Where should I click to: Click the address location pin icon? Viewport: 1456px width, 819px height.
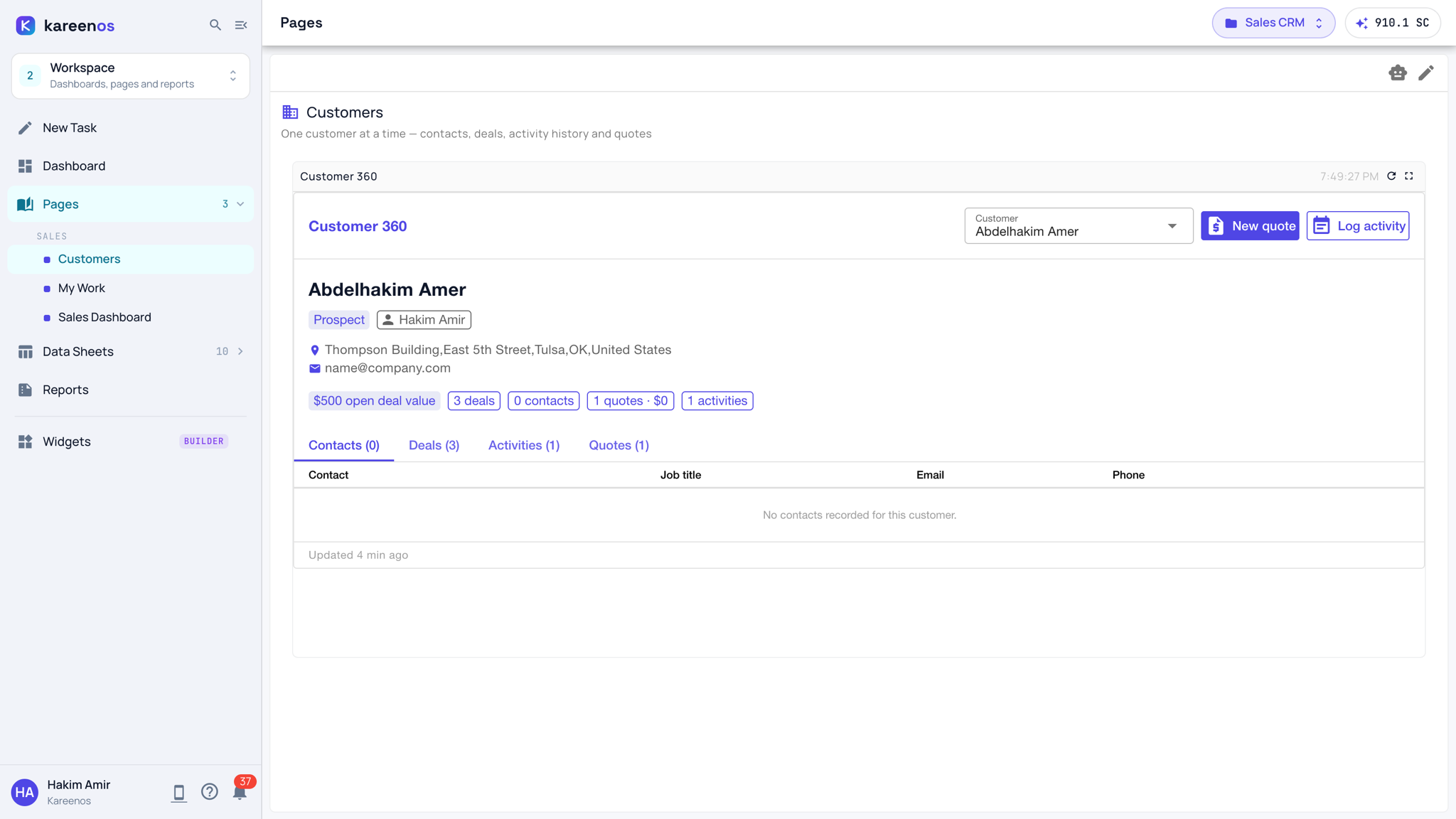[315, 350]
